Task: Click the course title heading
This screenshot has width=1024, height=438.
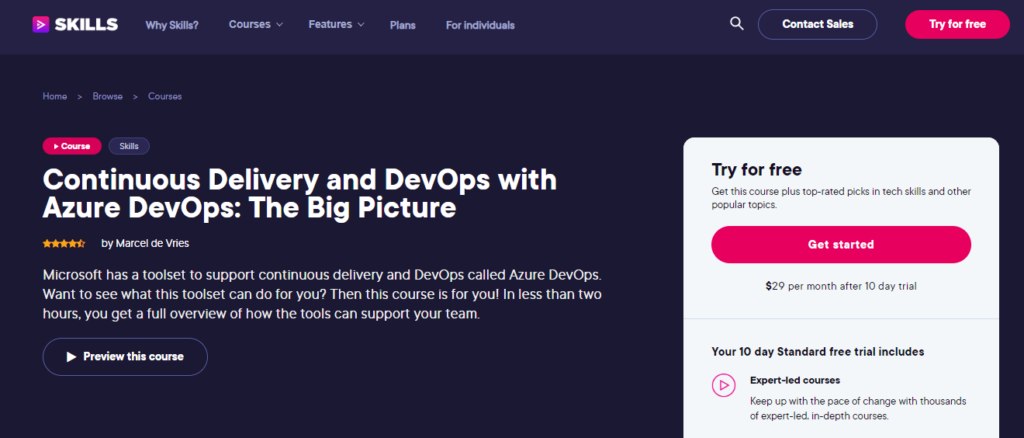Action: (300, 193)
